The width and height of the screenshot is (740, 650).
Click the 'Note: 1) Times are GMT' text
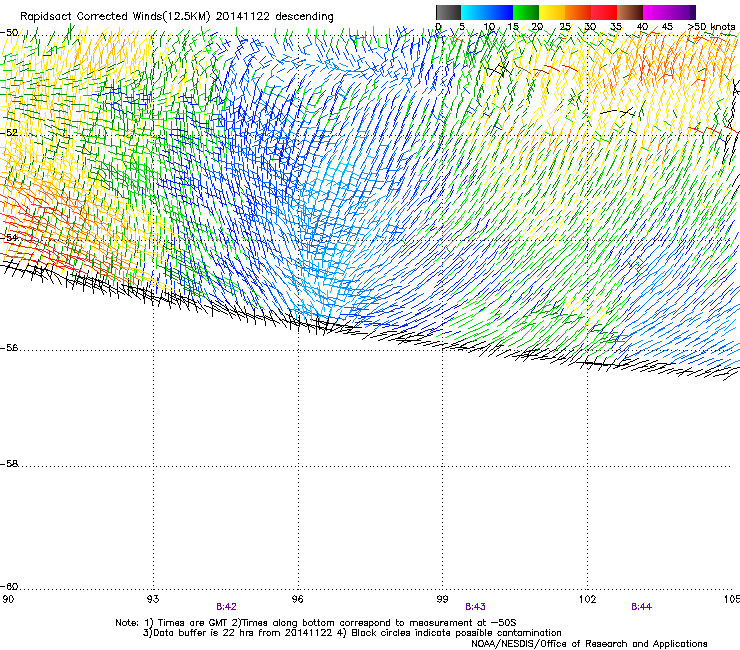tap(172, 623)
